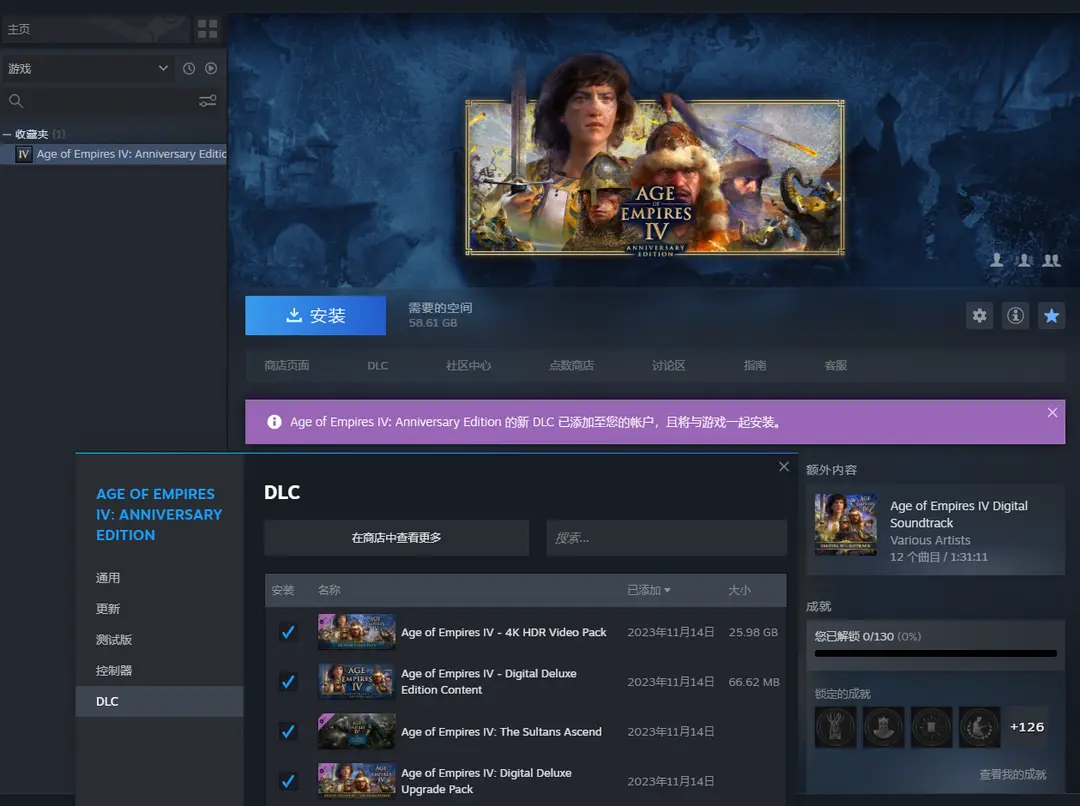Screen dimensions: 1080x806
Task: Click the 4K HDR Video Pack thumbnail
Action: pos(357,632)
